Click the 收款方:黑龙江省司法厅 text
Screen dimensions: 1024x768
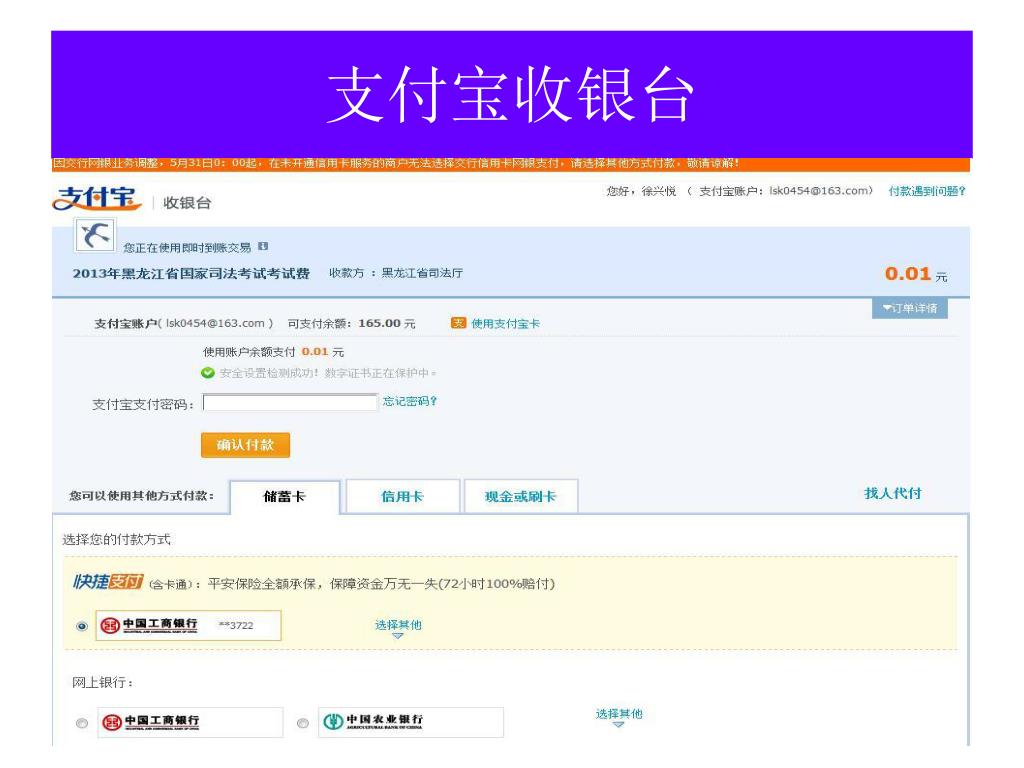[396, 273]
